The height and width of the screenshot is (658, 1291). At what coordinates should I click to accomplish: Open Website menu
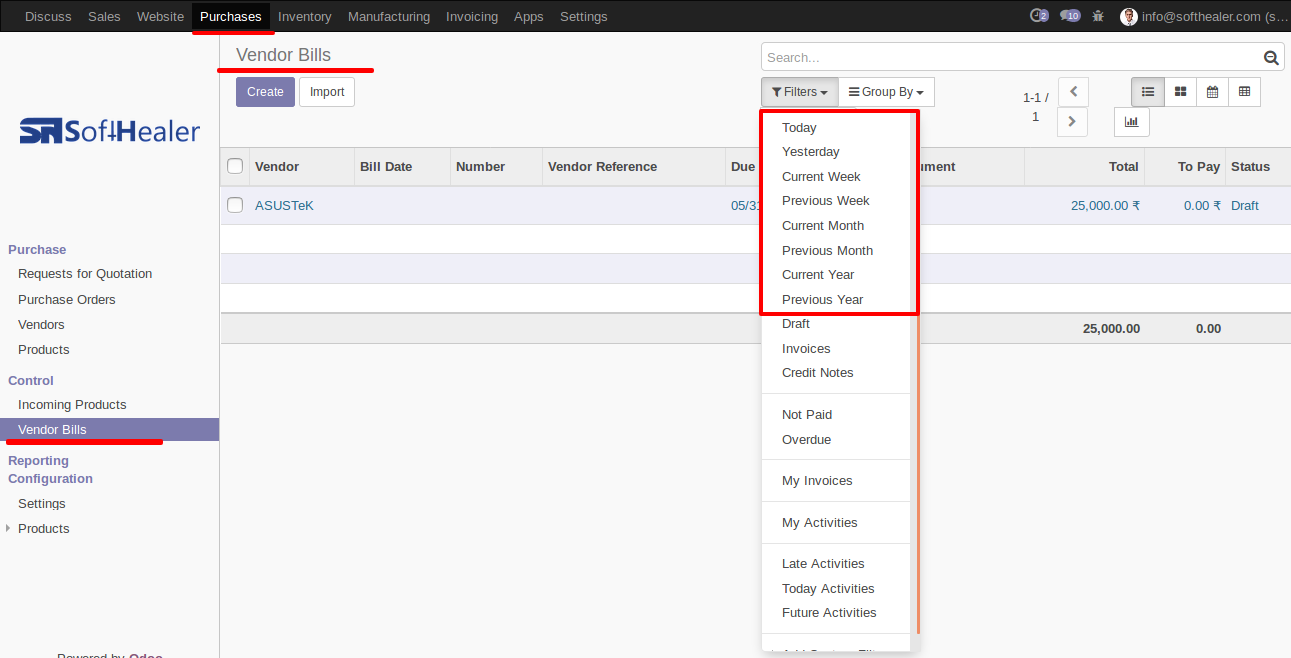(160, 16)
